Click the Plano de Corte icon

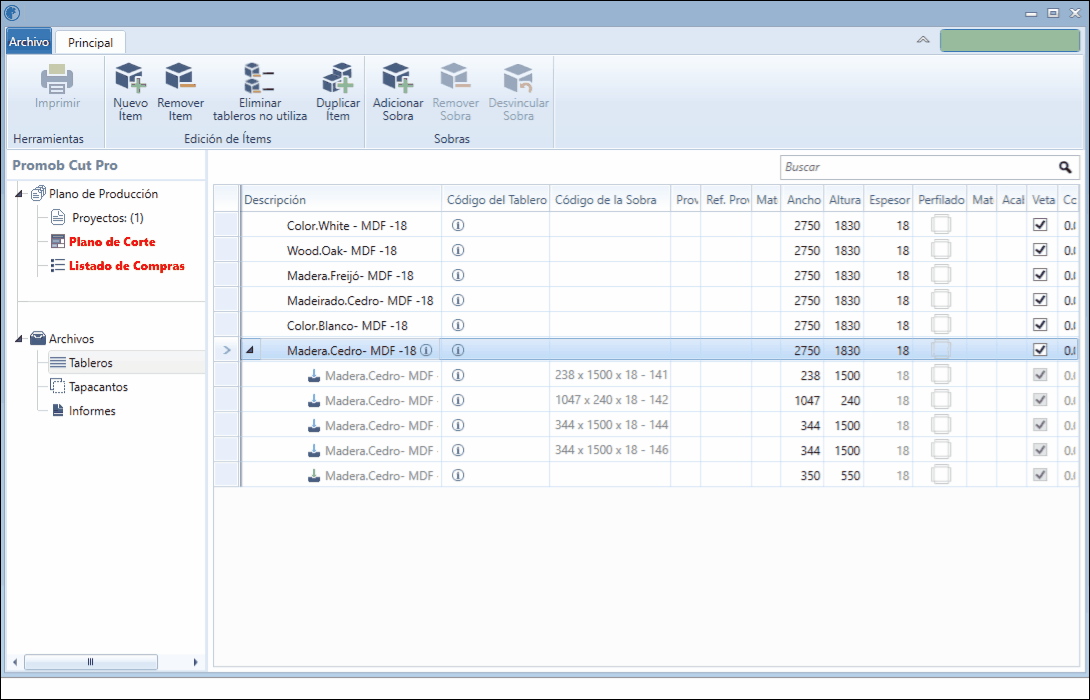(x=58, y=242)
